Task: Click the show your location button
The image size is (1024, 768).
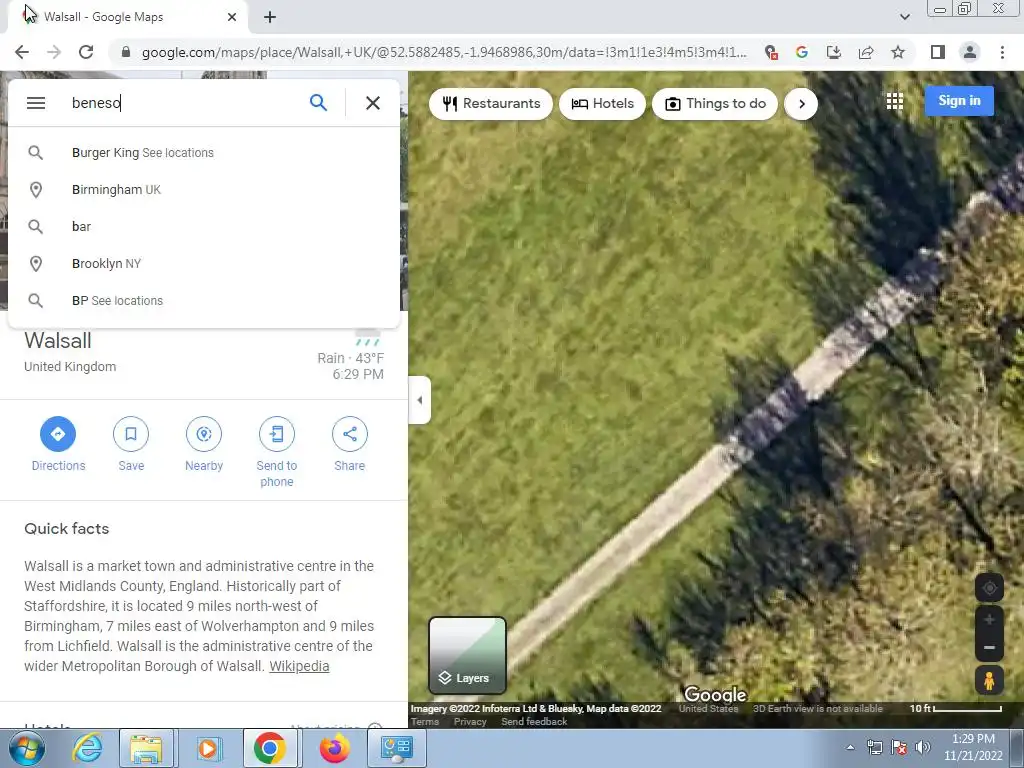Action: click(x=989, y=588)
